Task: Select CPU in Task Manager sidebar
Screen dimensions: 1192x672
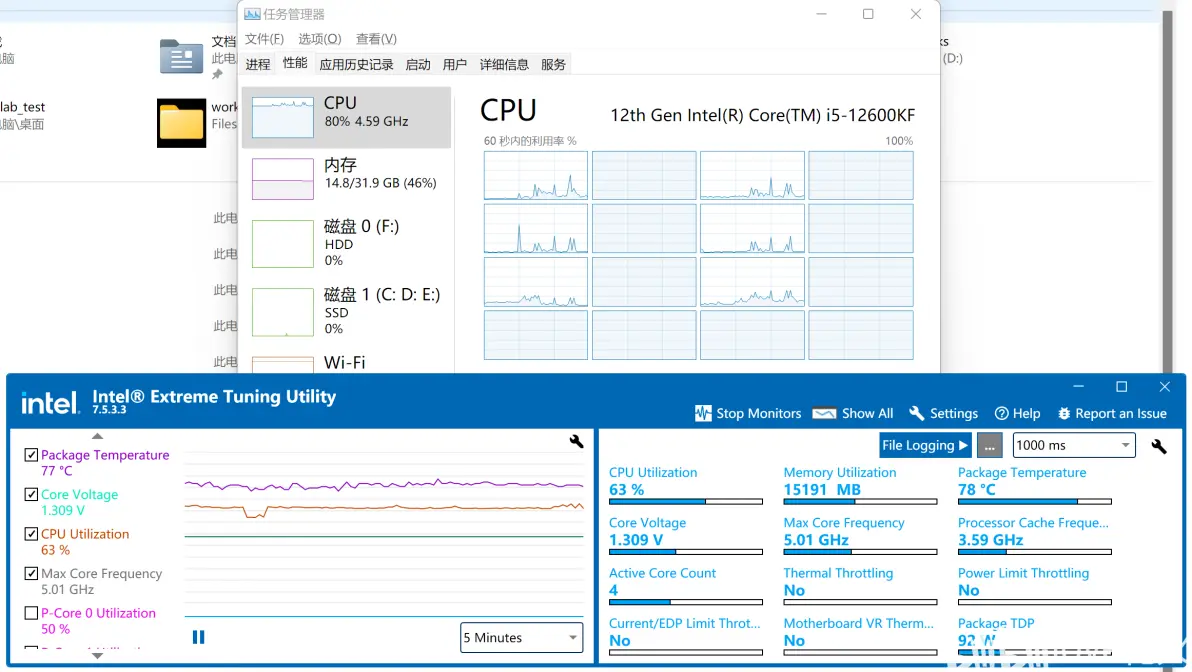Action: pos(347,117)
